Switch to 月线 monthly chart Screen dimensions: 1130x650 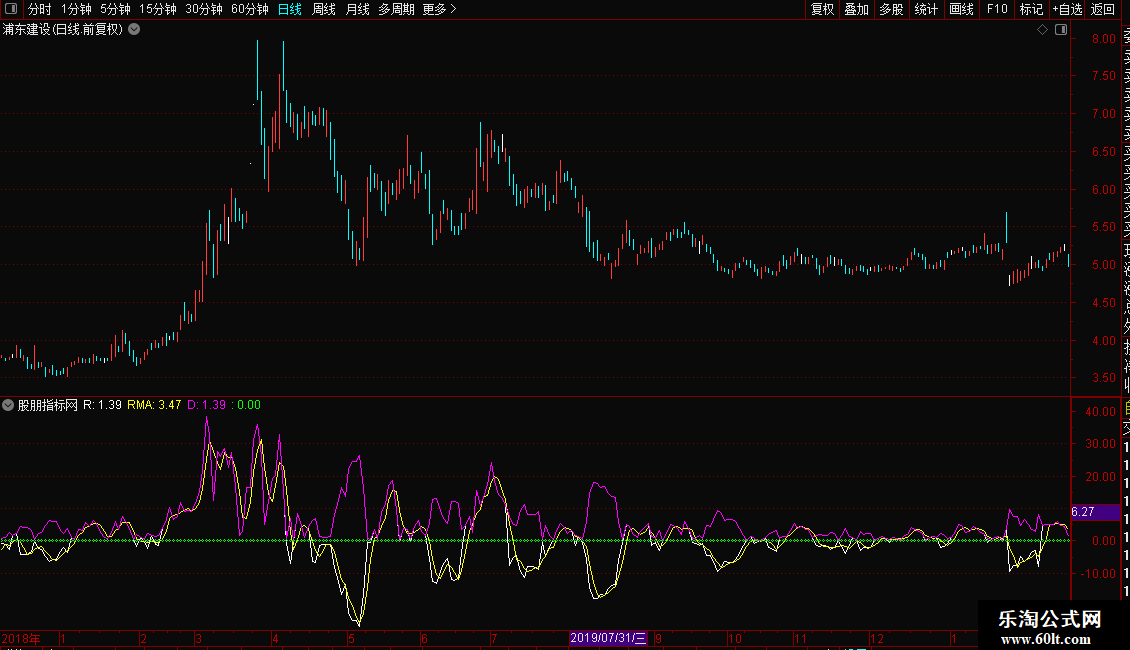(x=357, y=9)
